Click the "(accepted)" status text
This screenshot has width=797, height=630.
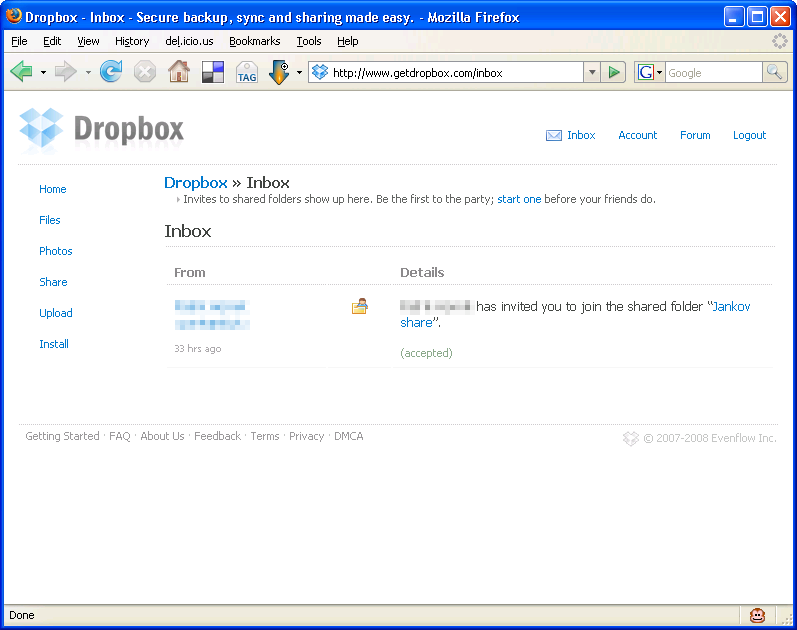[426, 353]
